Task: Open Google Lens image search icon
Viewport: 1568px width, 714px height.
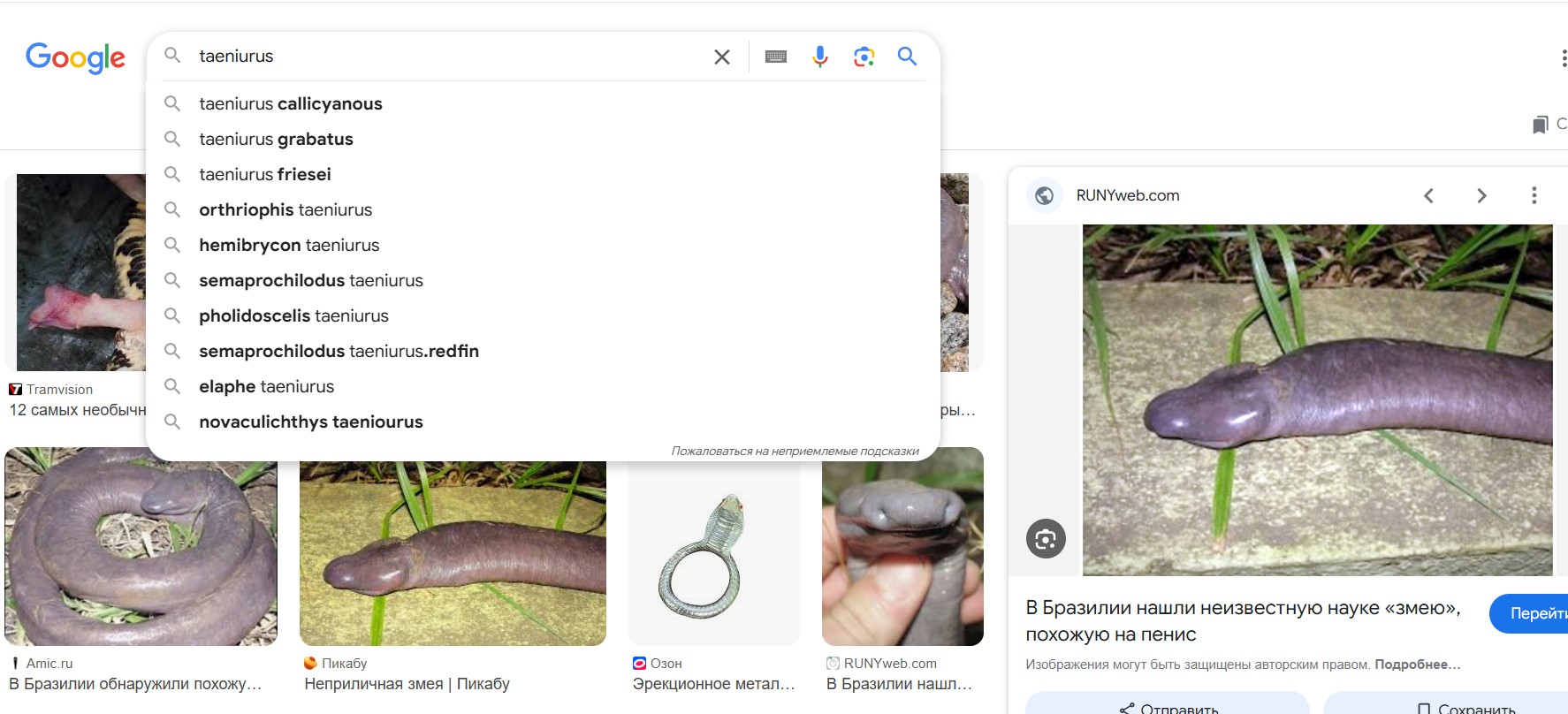Action: coord(864,57)
